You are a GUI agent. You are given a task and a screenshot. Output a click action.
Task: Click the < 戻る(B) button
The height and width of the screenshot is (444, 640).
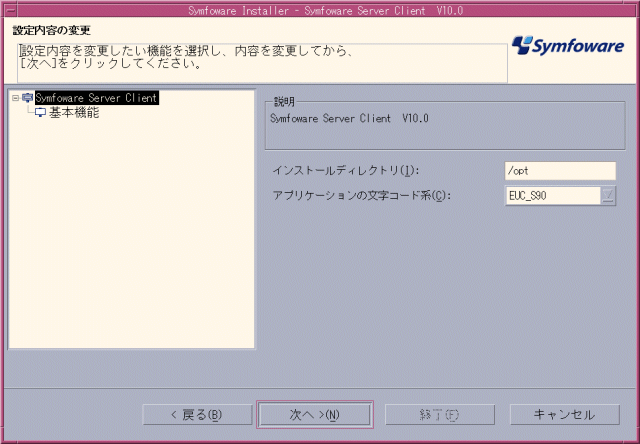tap(197, 415)
